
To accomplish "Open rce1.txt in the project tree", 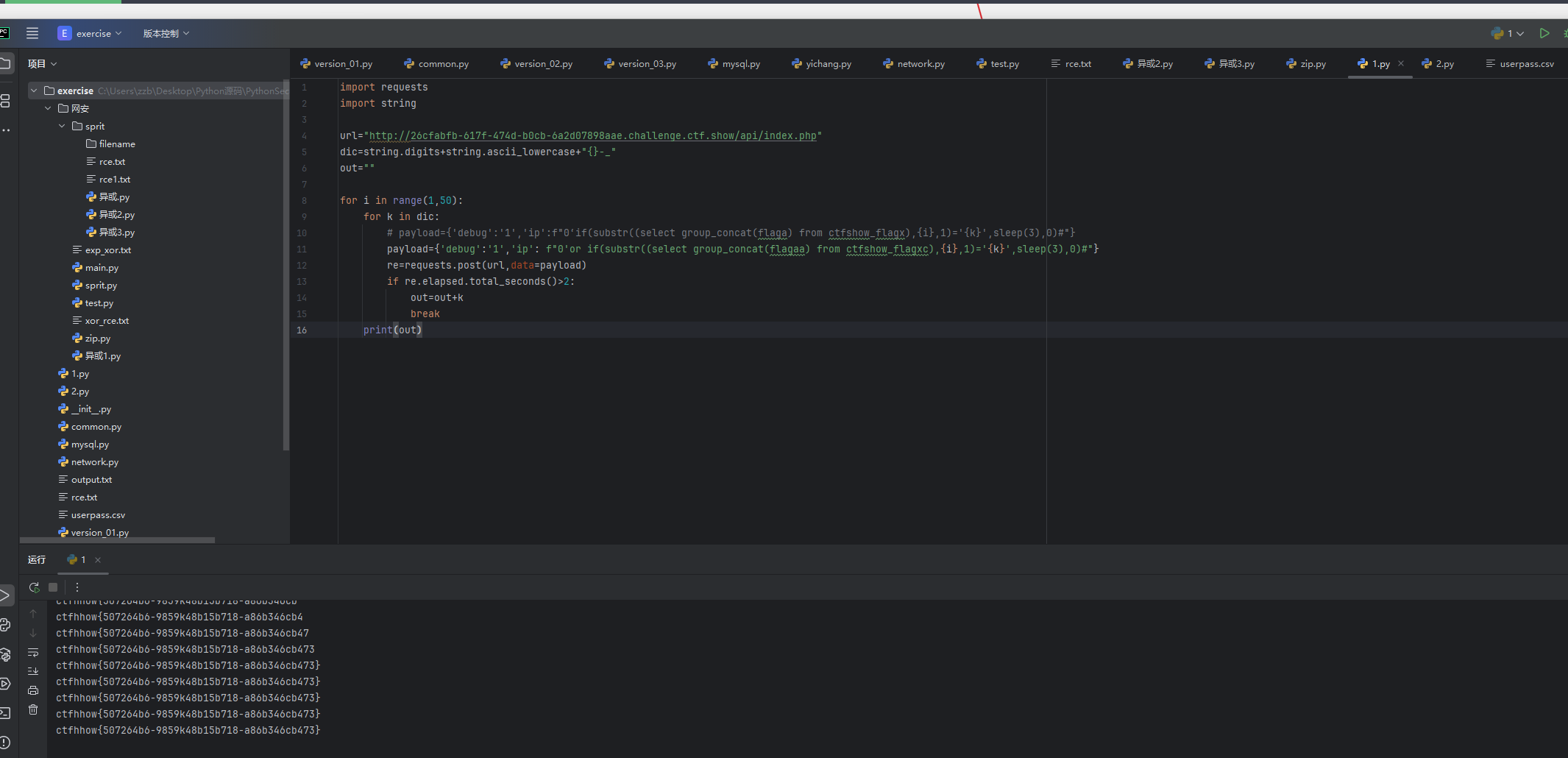I will 108,179.
